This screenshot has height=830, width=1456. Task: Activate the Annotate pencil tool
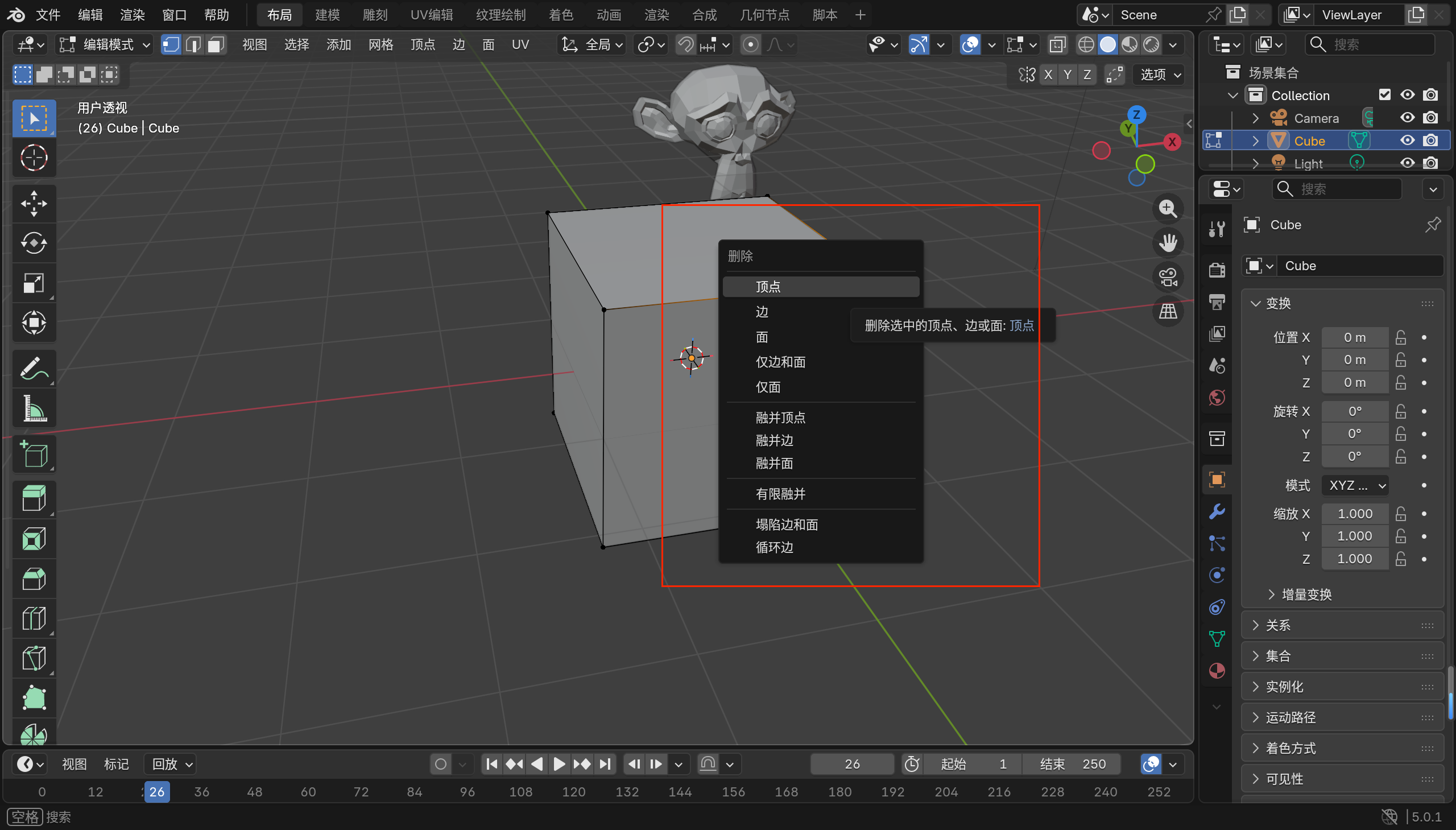tap(34, 368)
